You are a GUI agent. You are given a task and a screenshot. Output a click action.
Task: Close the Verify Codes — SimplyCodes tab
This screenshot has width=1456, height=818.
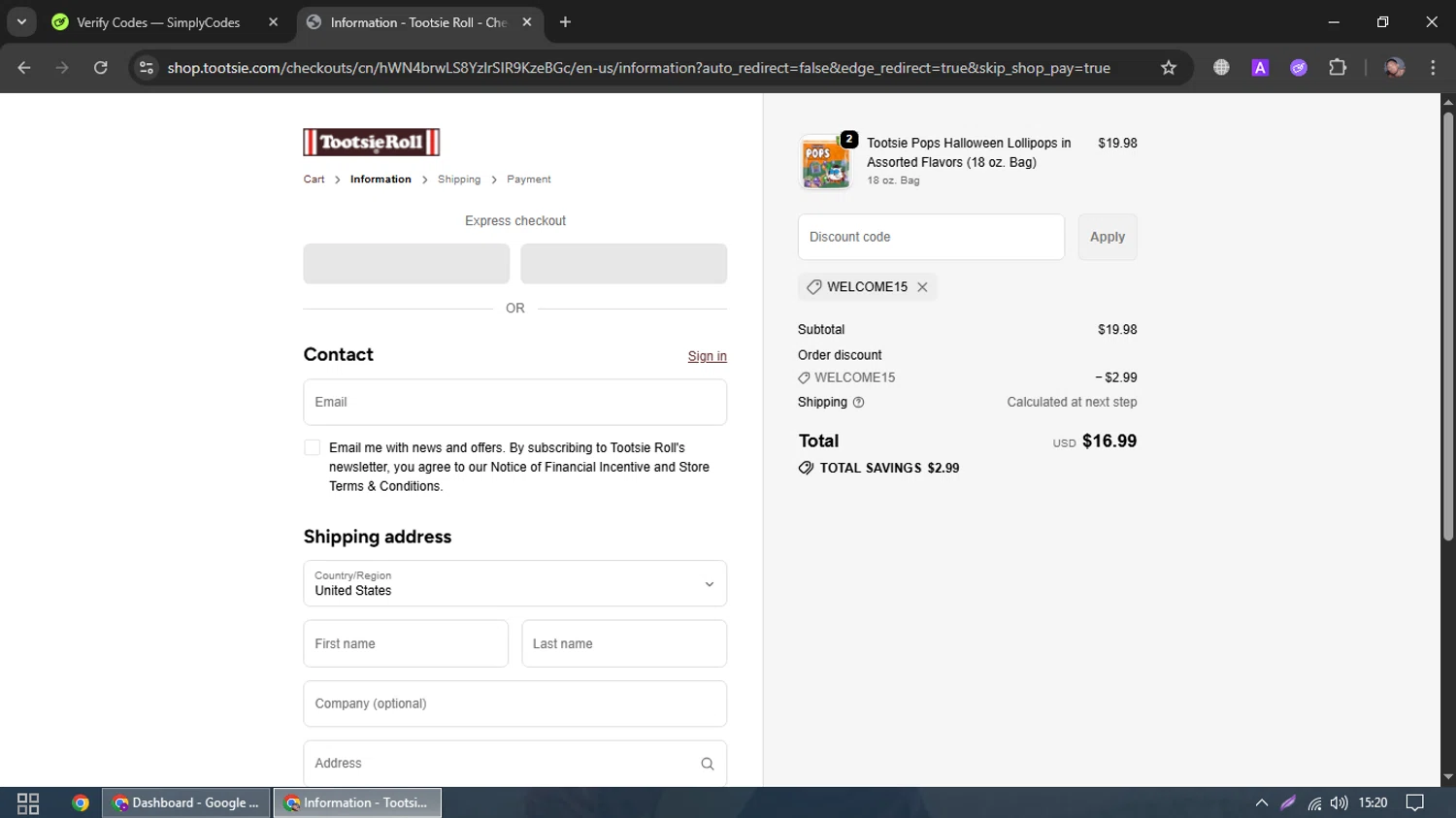click(x=273, y=22)
